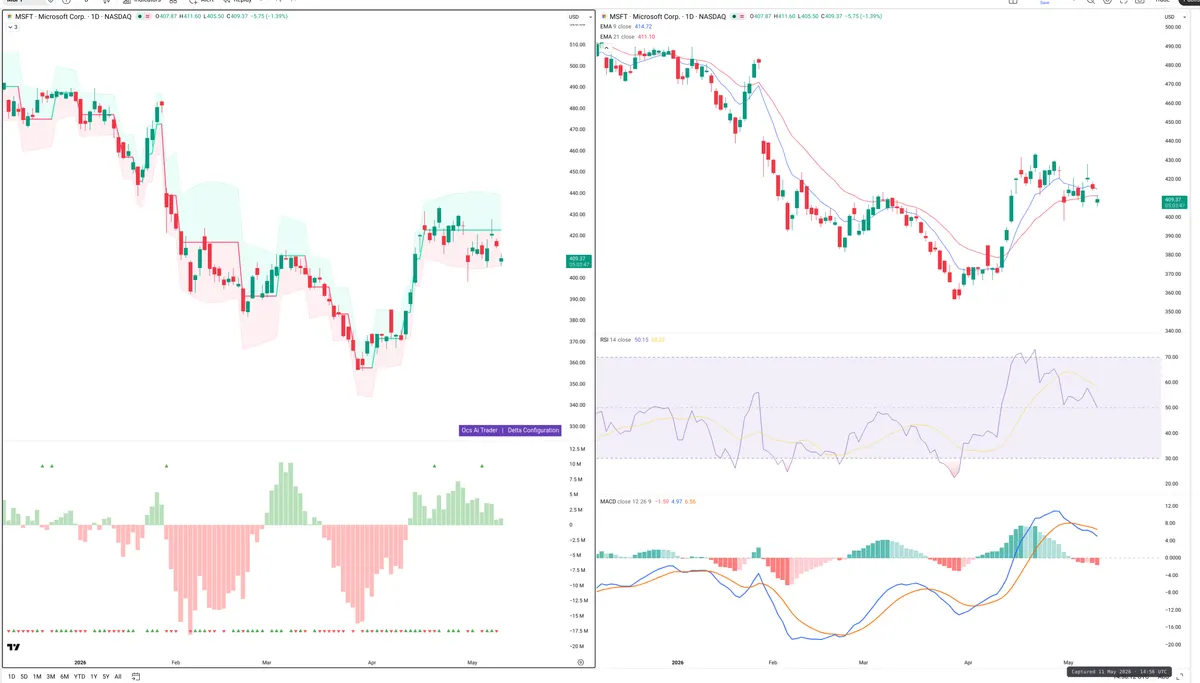Select the RSI 14 close legend

tap(615, 340)
